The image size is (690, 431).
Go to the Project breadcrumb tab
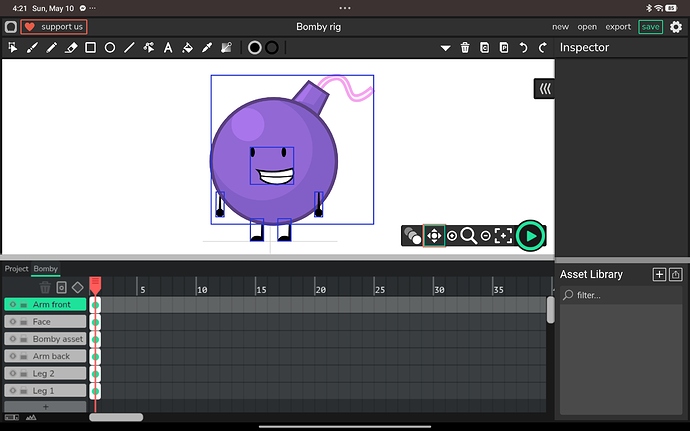[16, 269]
